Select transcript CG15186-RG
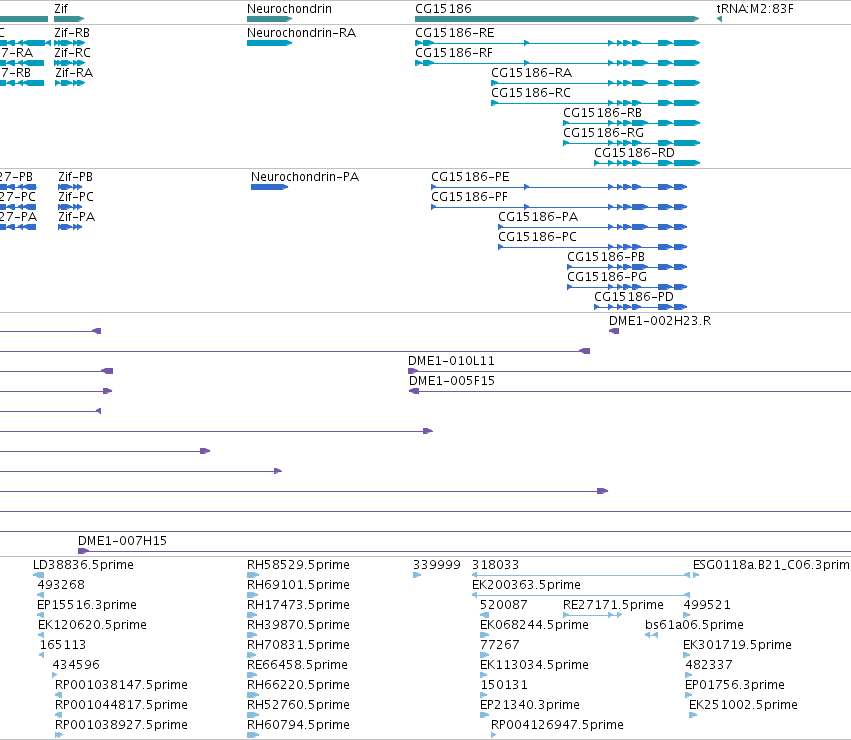This screenshot has width=851, height=740. click(604, 133)
